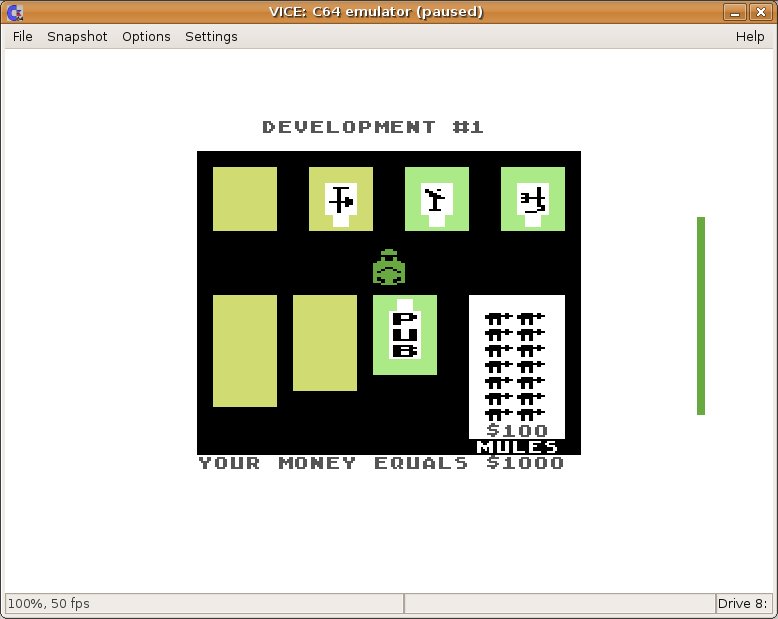Click the empty top-left yellow building
Viewport: 778px width, 619px height.
(x=245, y=199)
